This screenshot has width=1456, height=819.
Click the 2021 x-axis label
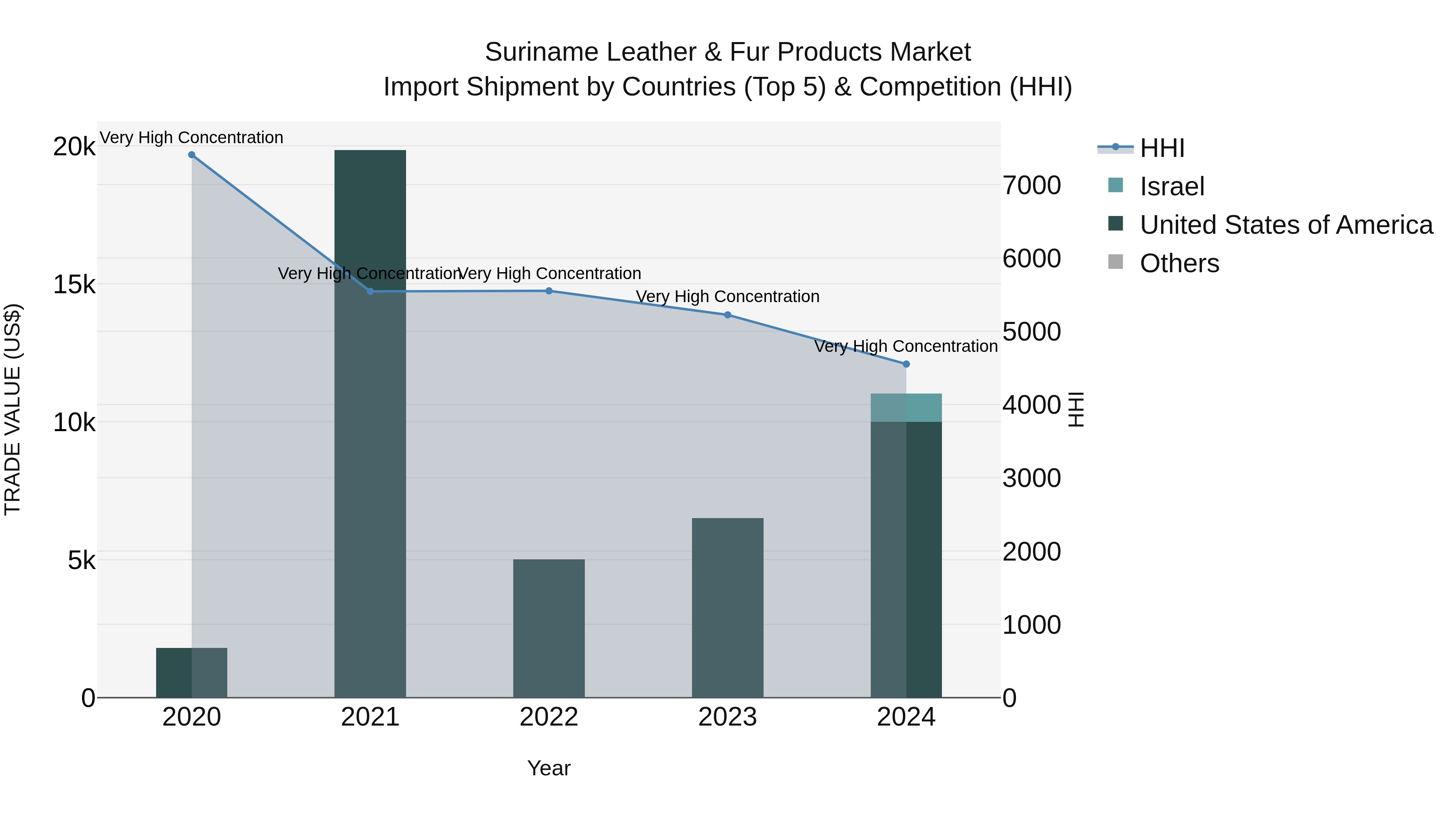370,717
